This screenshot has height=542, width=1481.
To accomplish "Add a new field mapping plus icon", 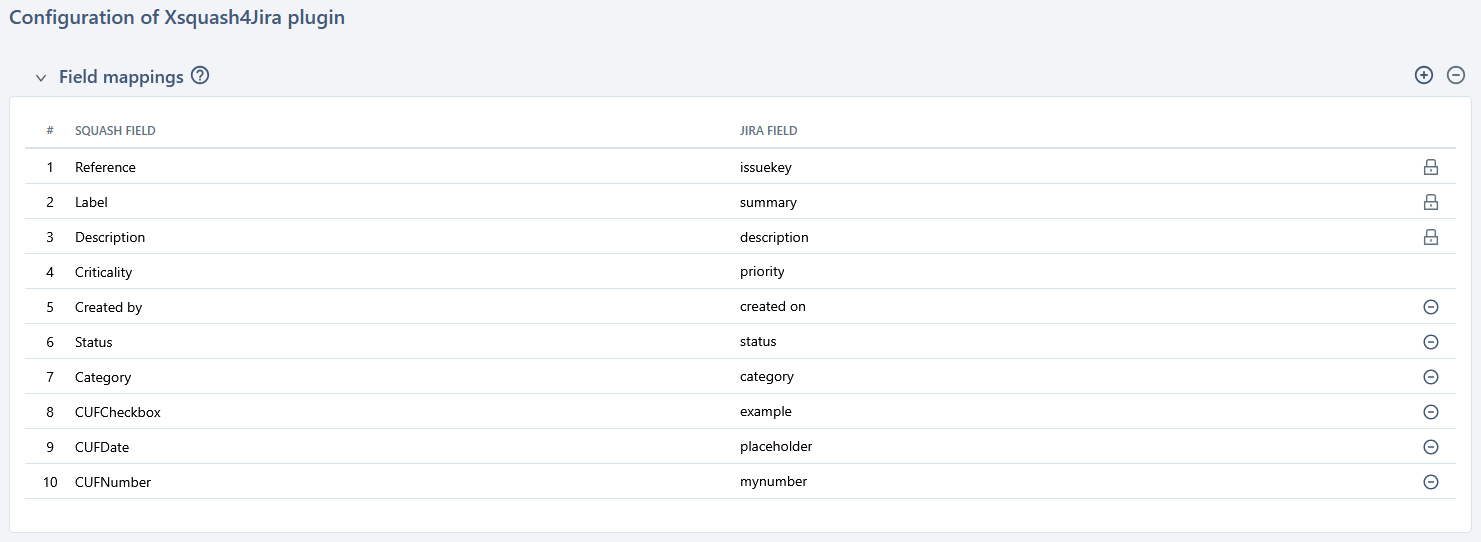I will 1424,75.
